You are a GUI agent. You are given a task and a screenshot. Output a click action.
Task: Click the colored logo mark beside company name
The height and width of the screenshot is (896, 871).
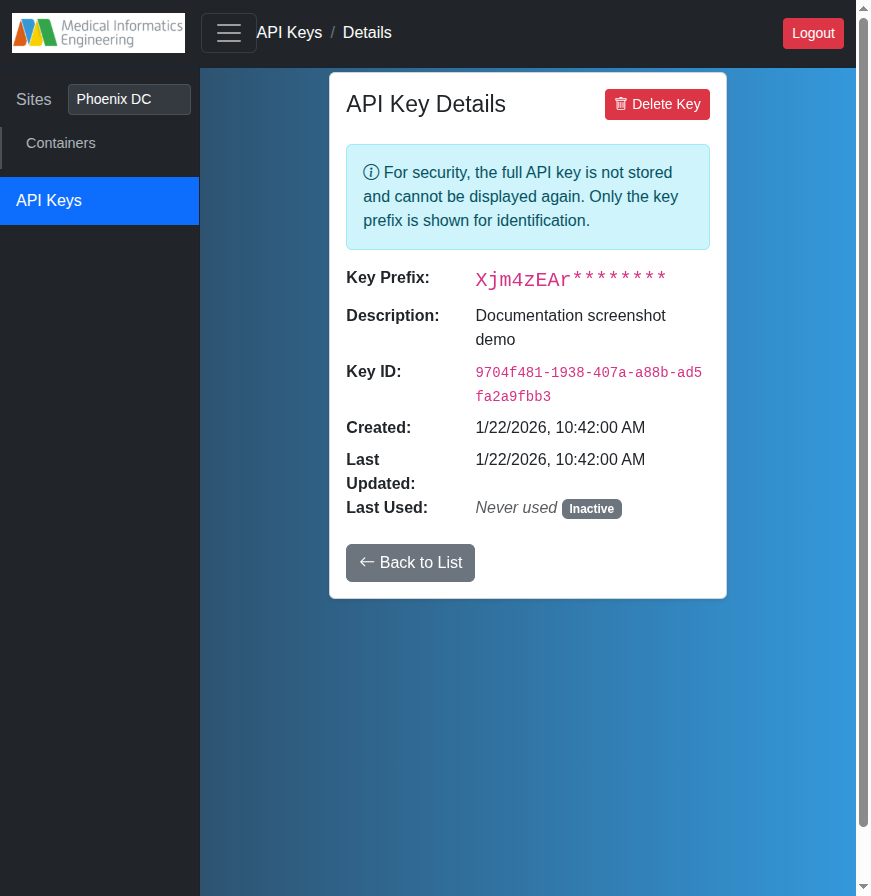point(34,32)
